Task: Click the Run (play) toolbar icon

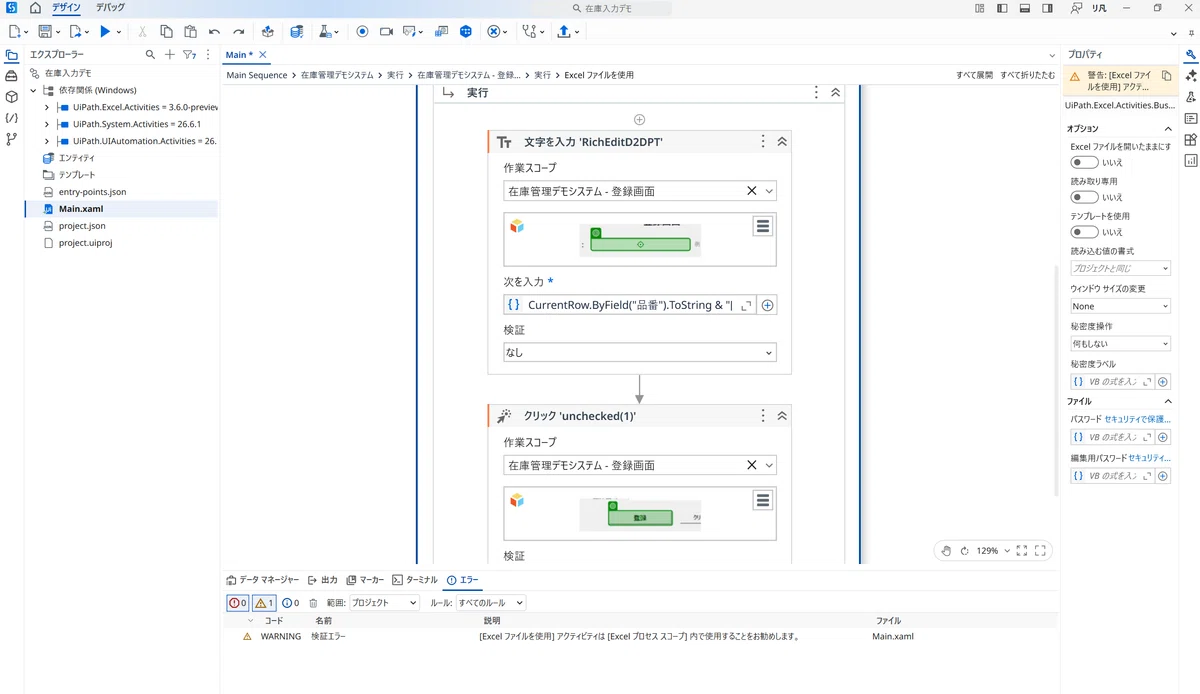Action: point(105,32)
